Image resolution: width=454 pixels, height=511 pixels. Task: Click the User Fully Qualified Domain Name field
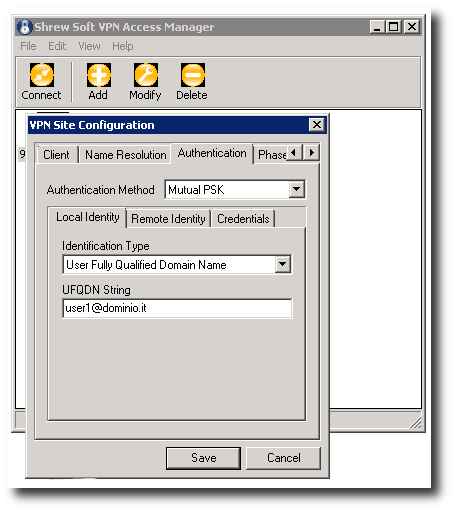point(177,265)
